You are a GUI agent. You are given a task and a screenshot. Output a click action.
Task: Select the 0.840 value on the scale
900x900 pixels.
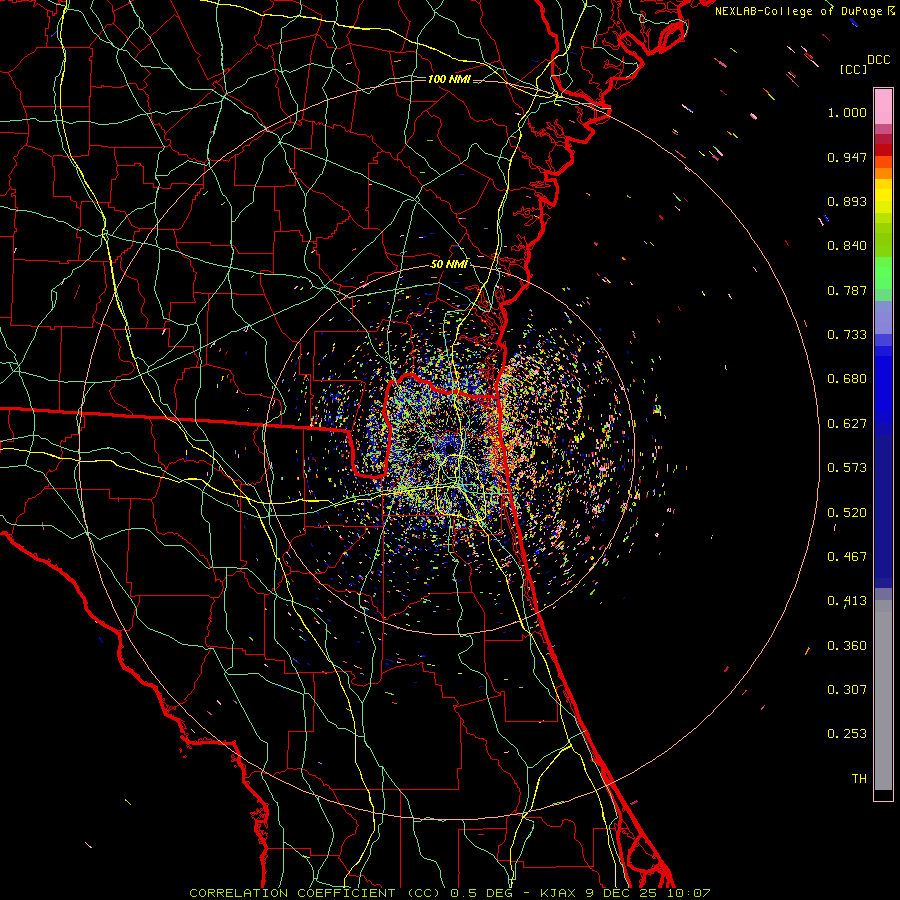pyautogui.click(x=847, y=246)
